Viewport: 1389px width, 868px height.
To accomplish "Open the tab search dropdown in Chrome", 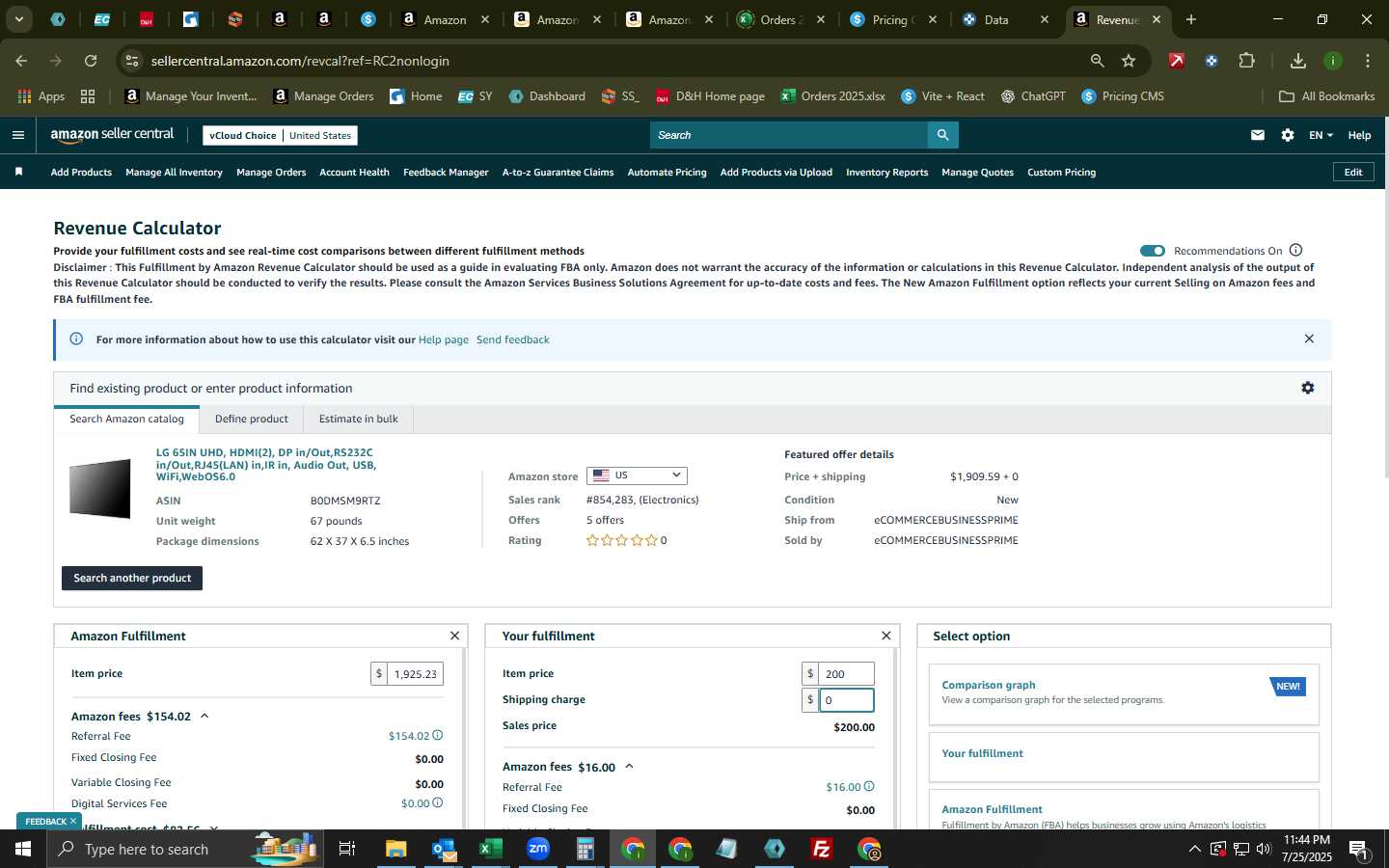I will pyautogui.click(x=18, y=19).
